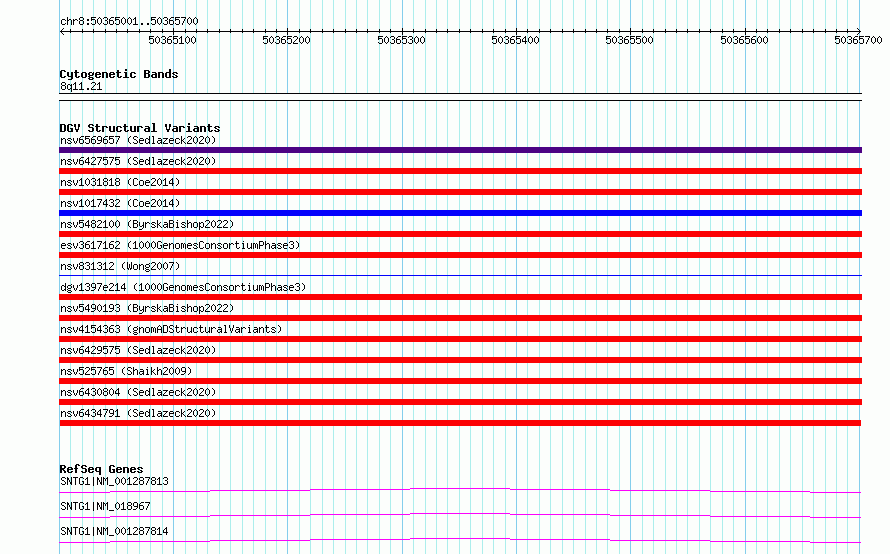Click the 8q11.21 cytogenetic band line
This screenshot has height=554, width=890.
(x=460, y=97)
